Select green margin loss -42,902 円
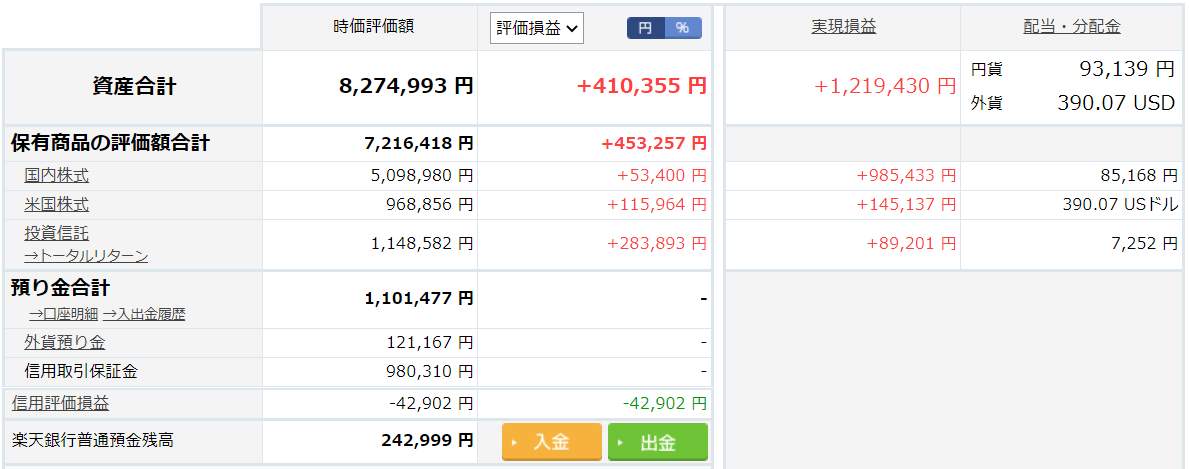The height and width of the screenshot is (469, 1189). pos(665,404)
